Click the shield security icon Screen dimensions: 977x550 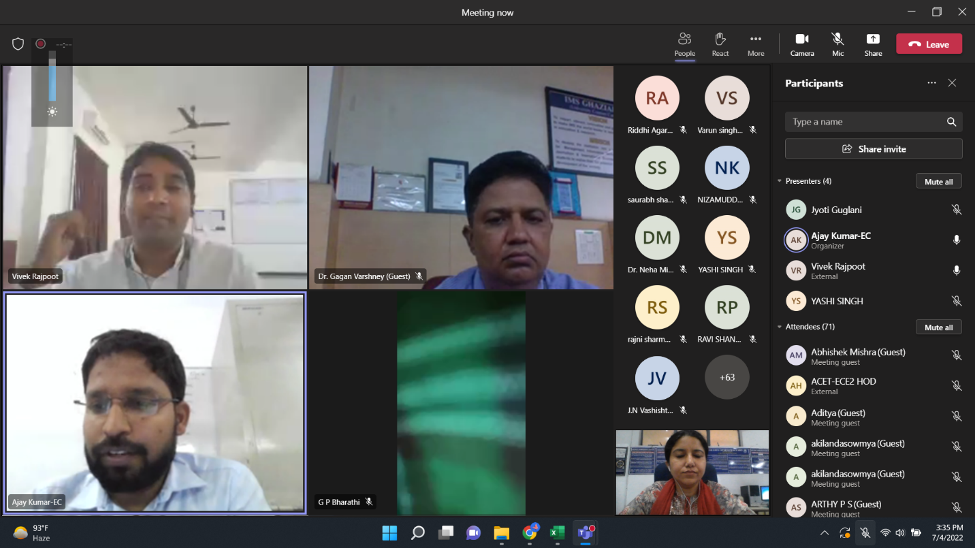click(18, 44)
